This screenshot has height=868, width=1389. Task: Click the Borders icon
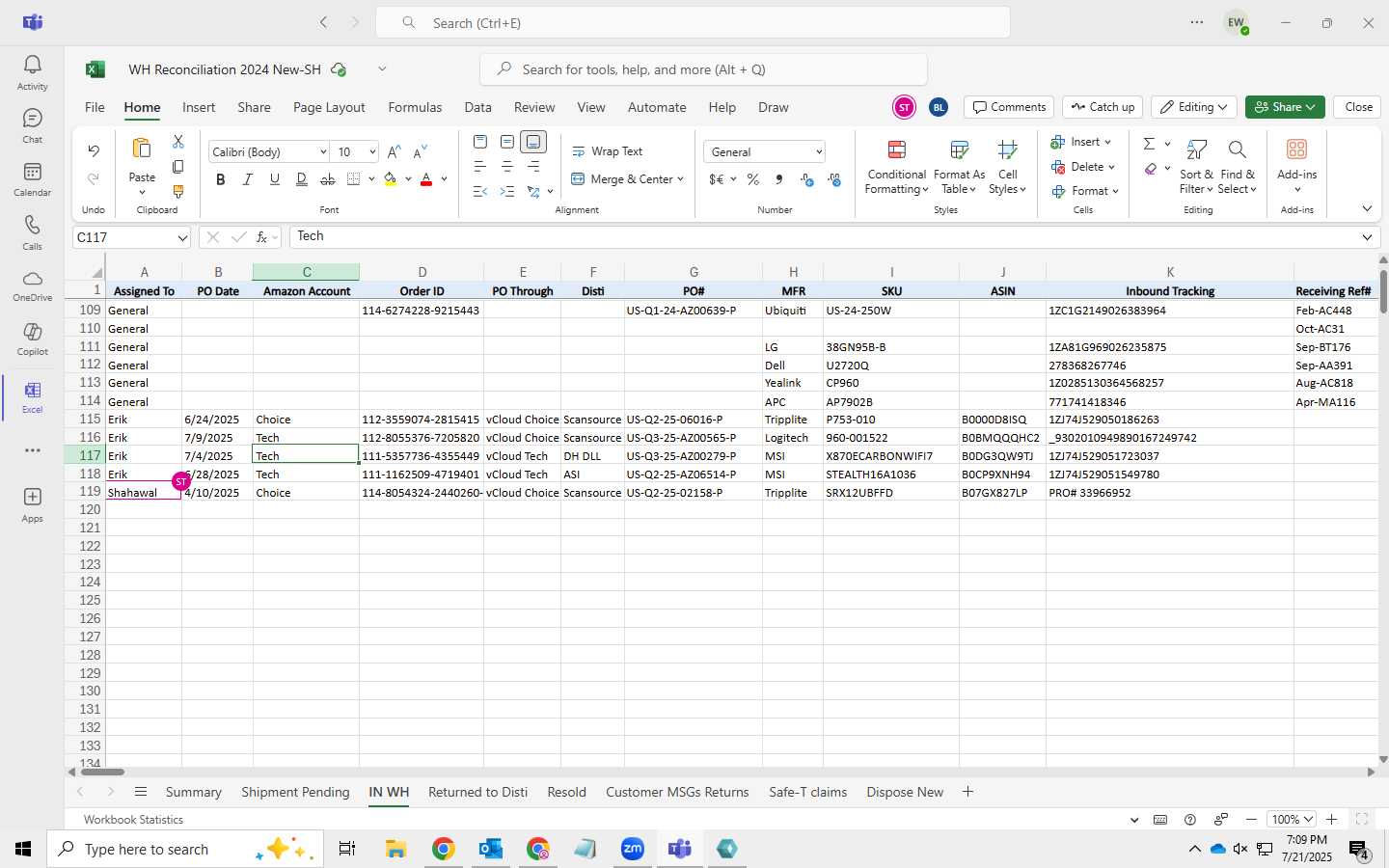coord(354,179)
